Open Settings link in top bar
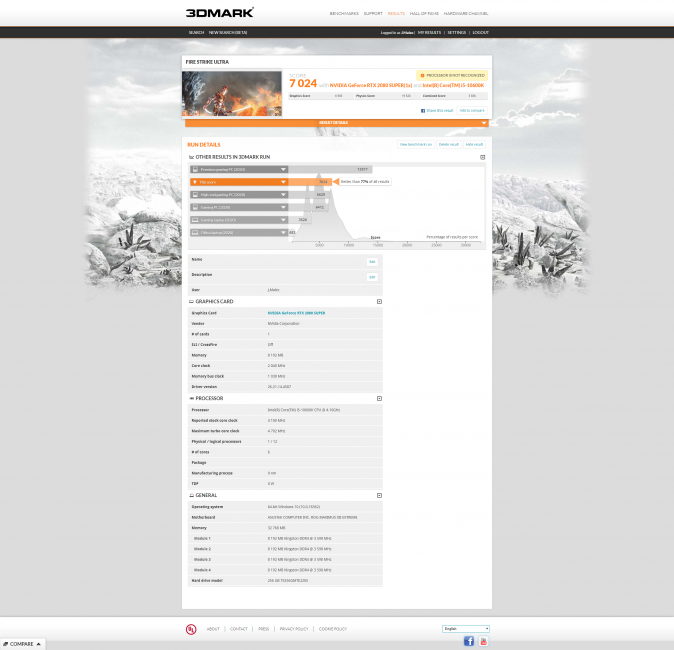 (456, 33)
